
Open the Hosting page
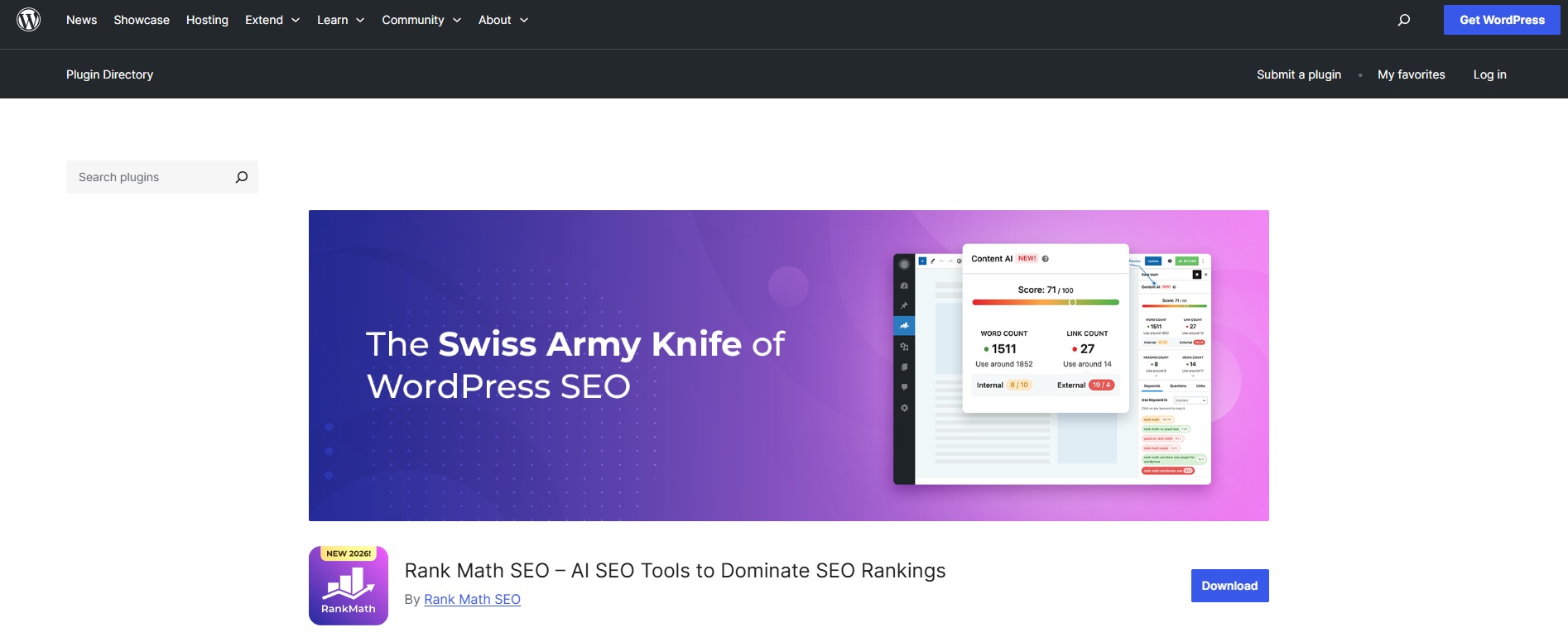[207, 20]
